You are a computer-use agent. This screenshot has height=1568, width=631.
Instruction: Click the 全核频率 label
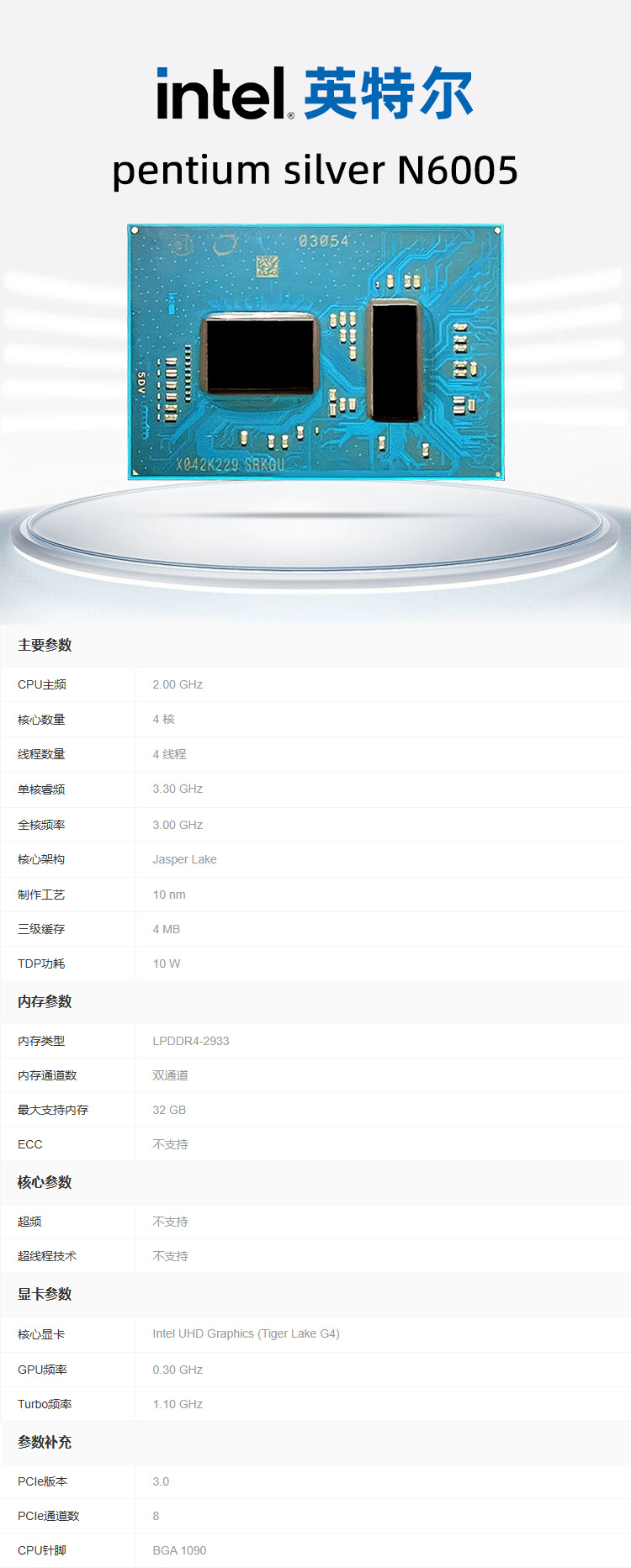(x=41, y=825)
